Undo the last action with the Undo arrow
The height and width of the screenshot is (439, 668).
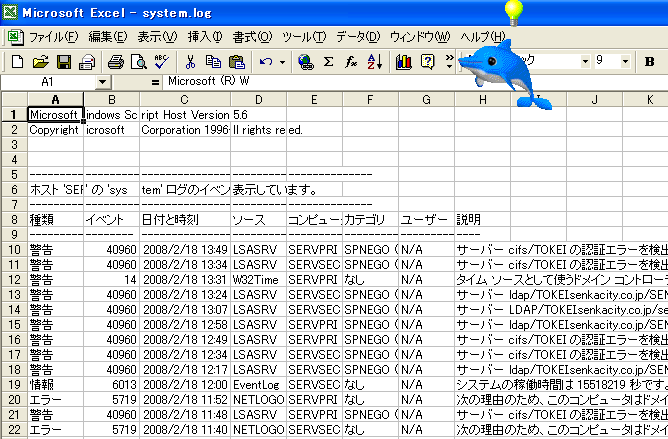(266, 62)
